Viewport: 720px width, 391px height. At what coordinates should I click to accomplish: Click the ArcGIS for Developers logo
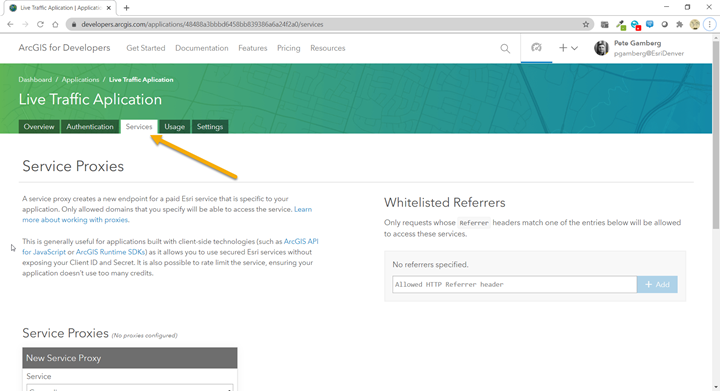64,48
